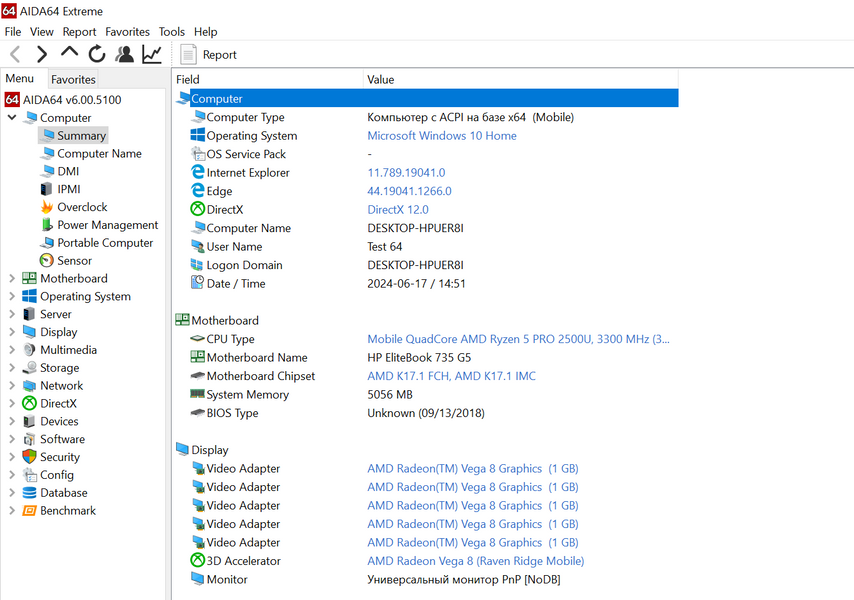854x600 pixels.
Task: Click the Benchmark icon in tree
Action: tap(29, 511)
